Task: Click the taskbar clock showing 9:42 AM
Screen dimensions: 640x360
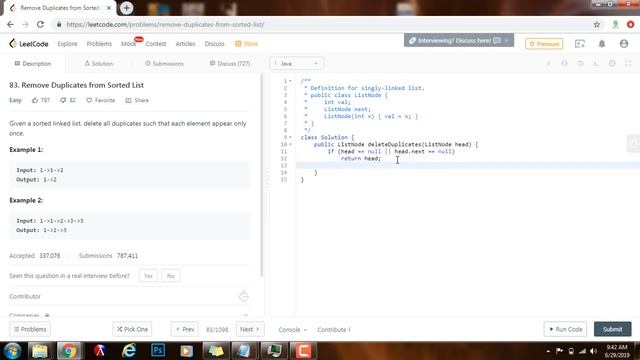Action: 617,351
